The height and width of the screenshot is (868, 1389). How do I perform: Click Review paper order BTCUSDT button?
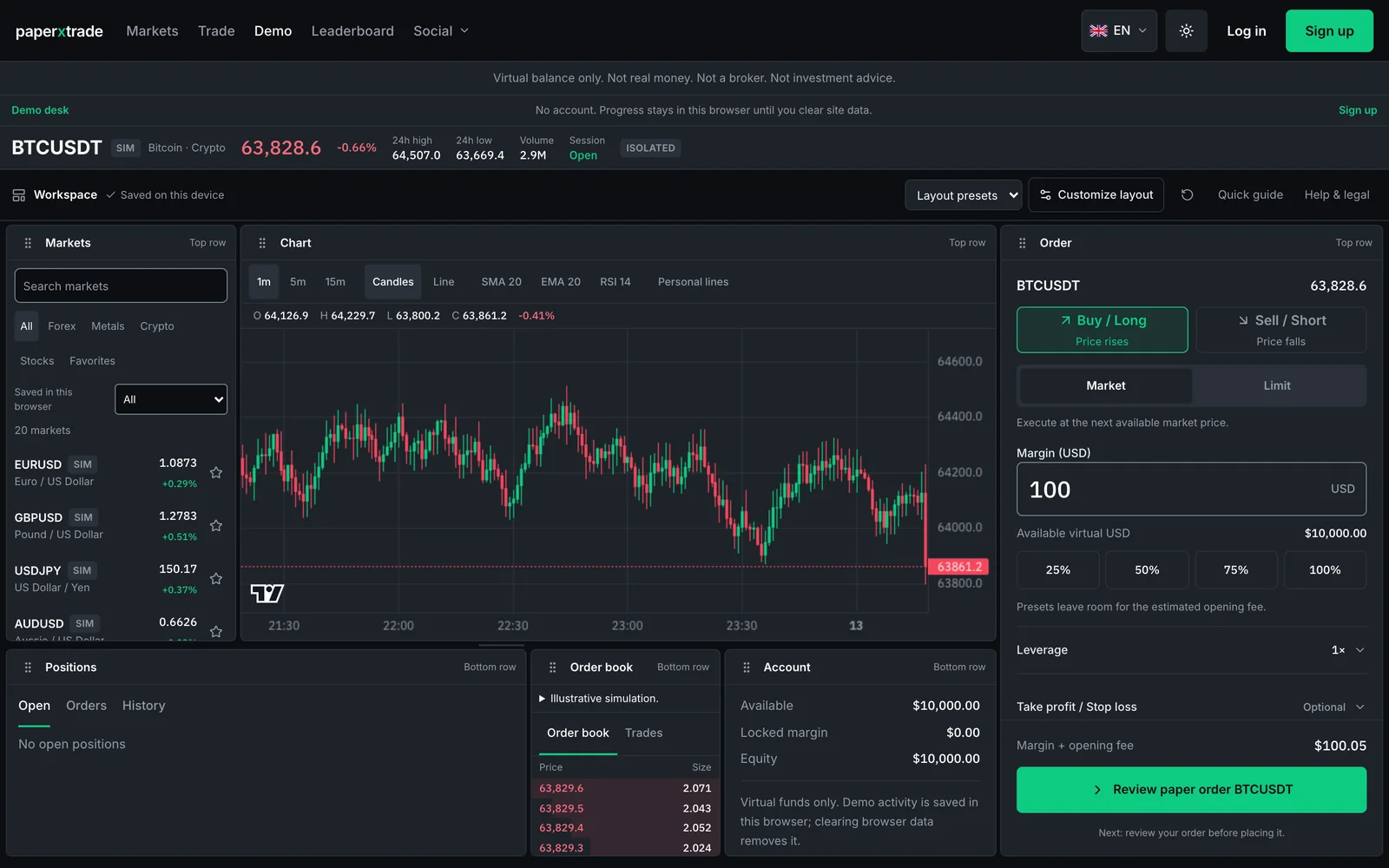coord(1191,790)
